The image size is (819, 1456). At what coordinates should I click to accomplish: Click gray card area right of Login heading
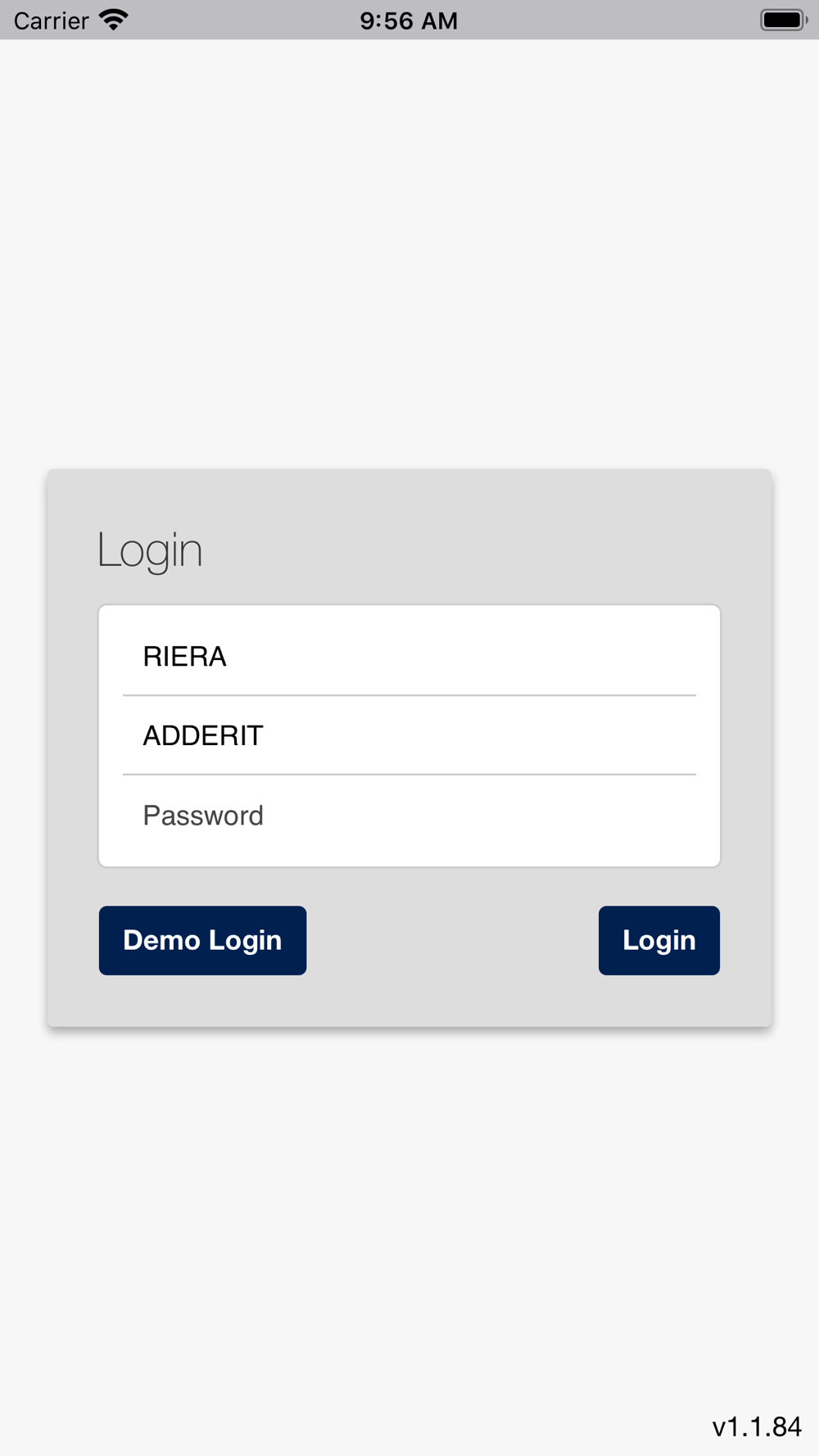pyautogui.click(x=491, y=549)
